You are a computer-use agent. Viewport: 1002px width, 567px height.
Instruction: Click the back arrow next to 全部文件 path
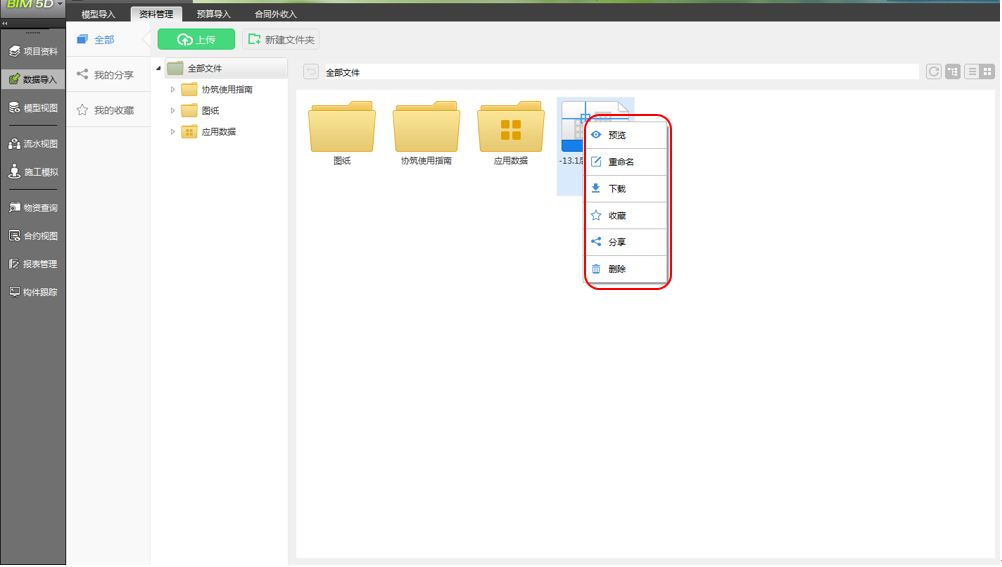311,72
